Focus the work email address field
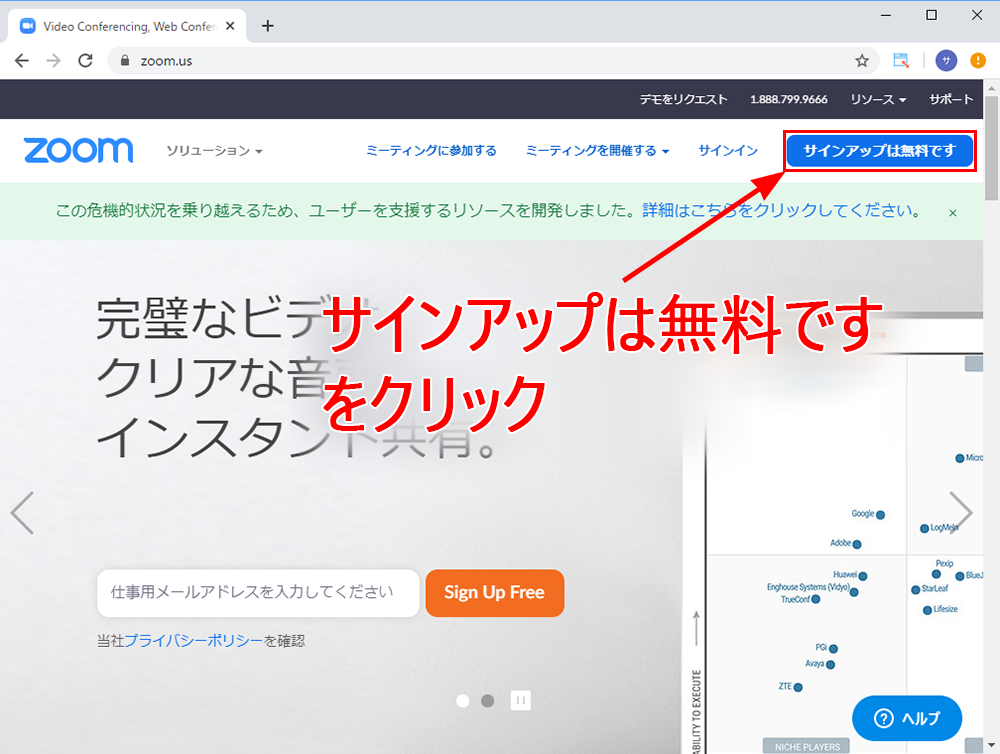1000x754 pixels. [x=258, y=593]
